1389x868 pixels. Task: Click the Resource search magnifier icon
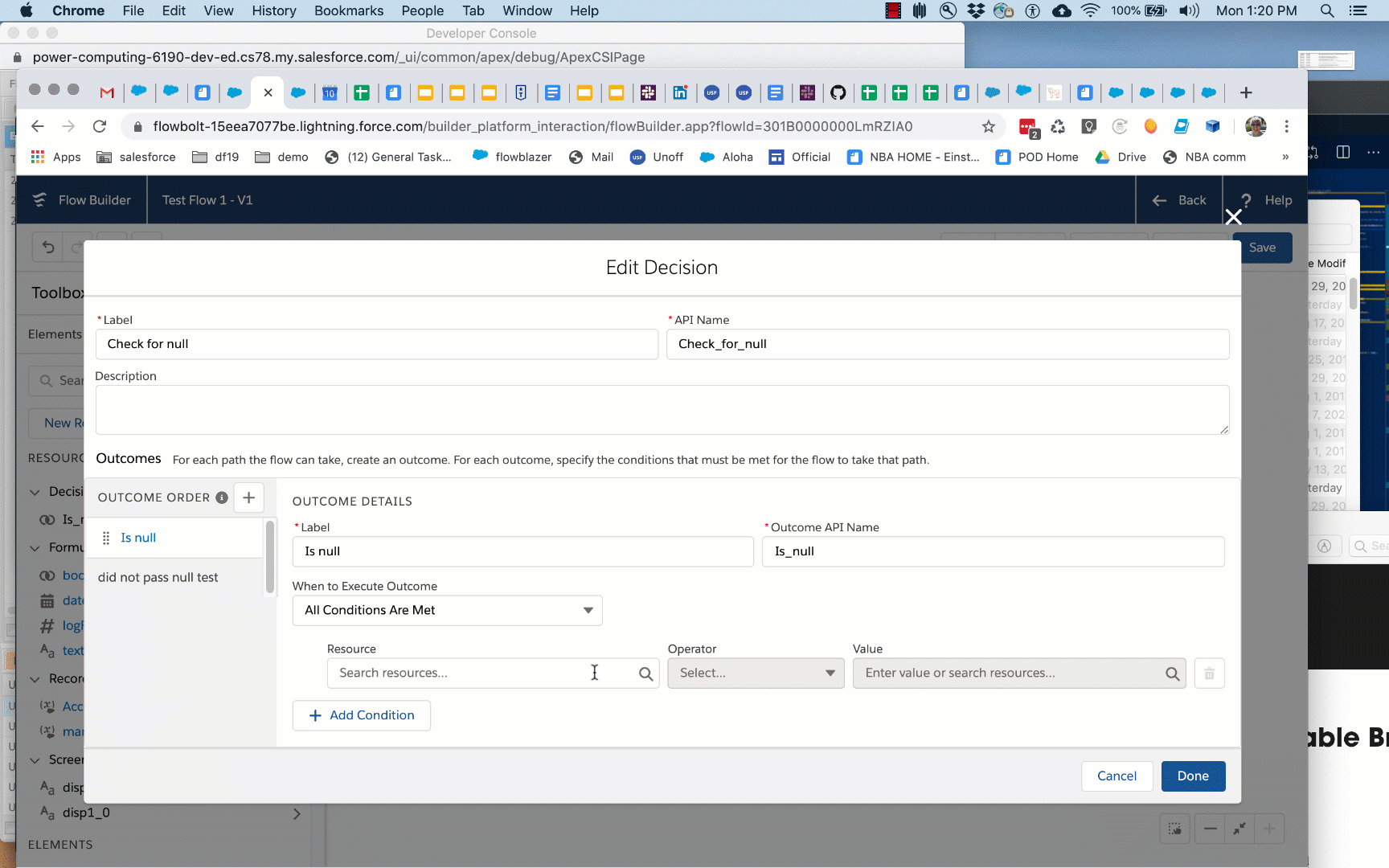645,674
